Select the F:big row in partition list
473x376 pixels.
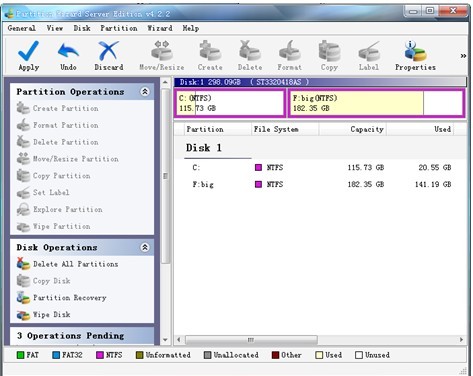[x=320, y=184]
